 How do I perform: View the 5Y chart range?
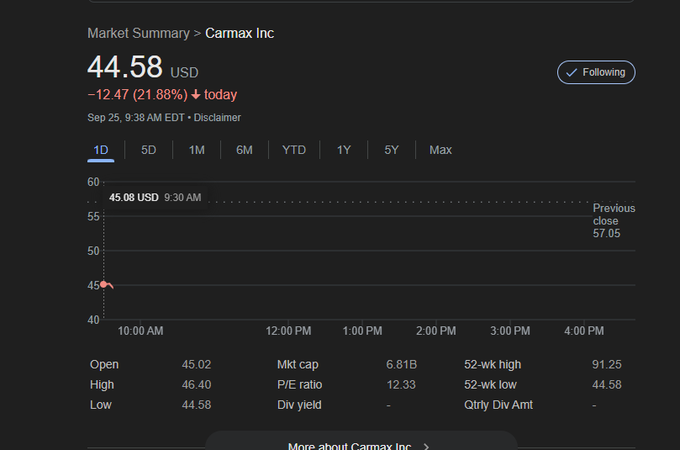pos(391,150)
